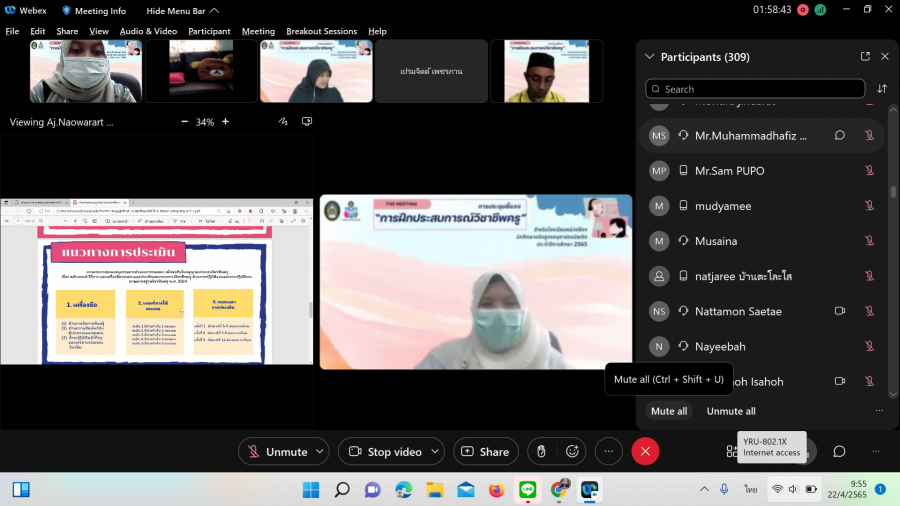Pop out the Participants panel
This screenshot has width=900, height=506.
865,57
